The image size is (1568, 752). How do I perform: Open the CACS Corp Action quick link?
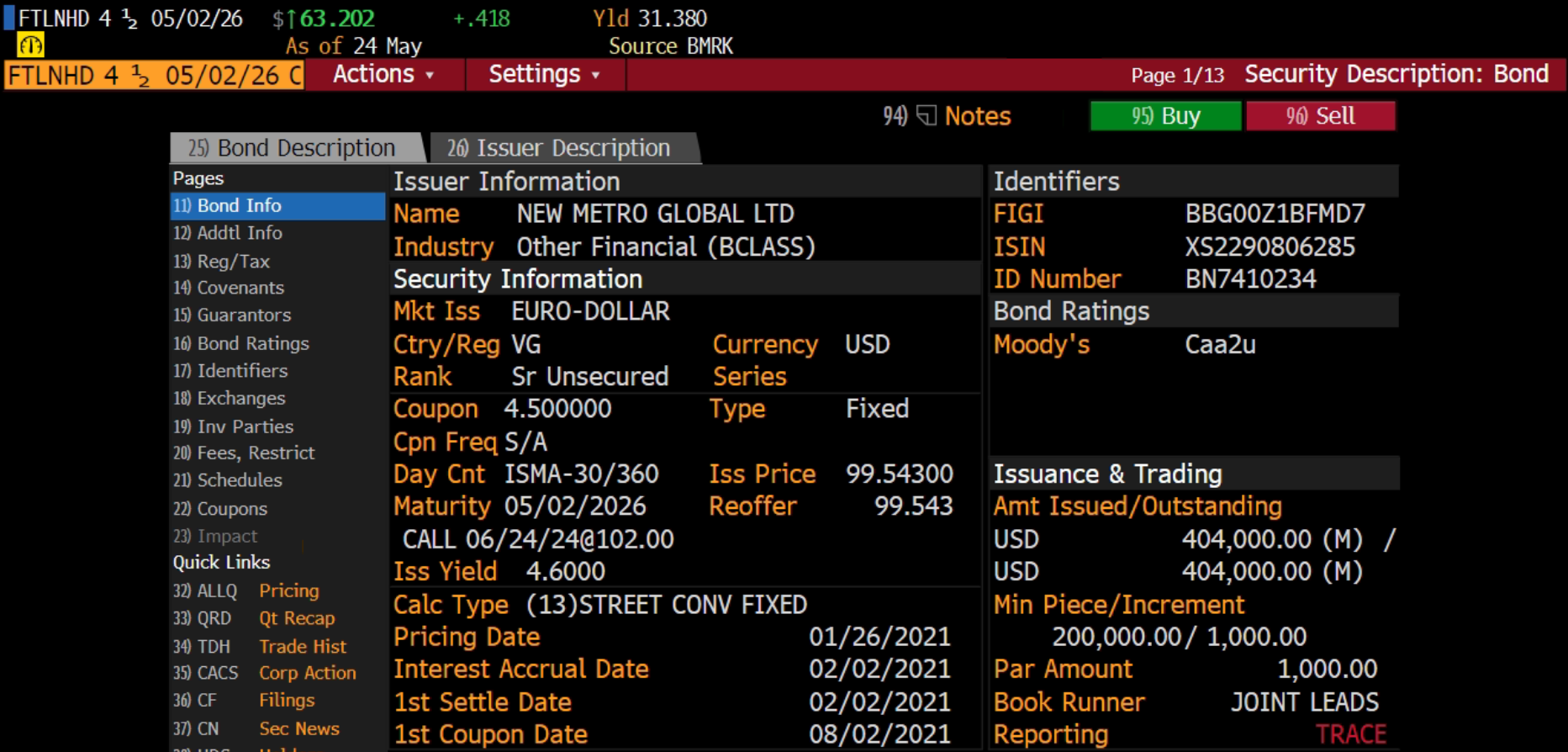[265, 674]
